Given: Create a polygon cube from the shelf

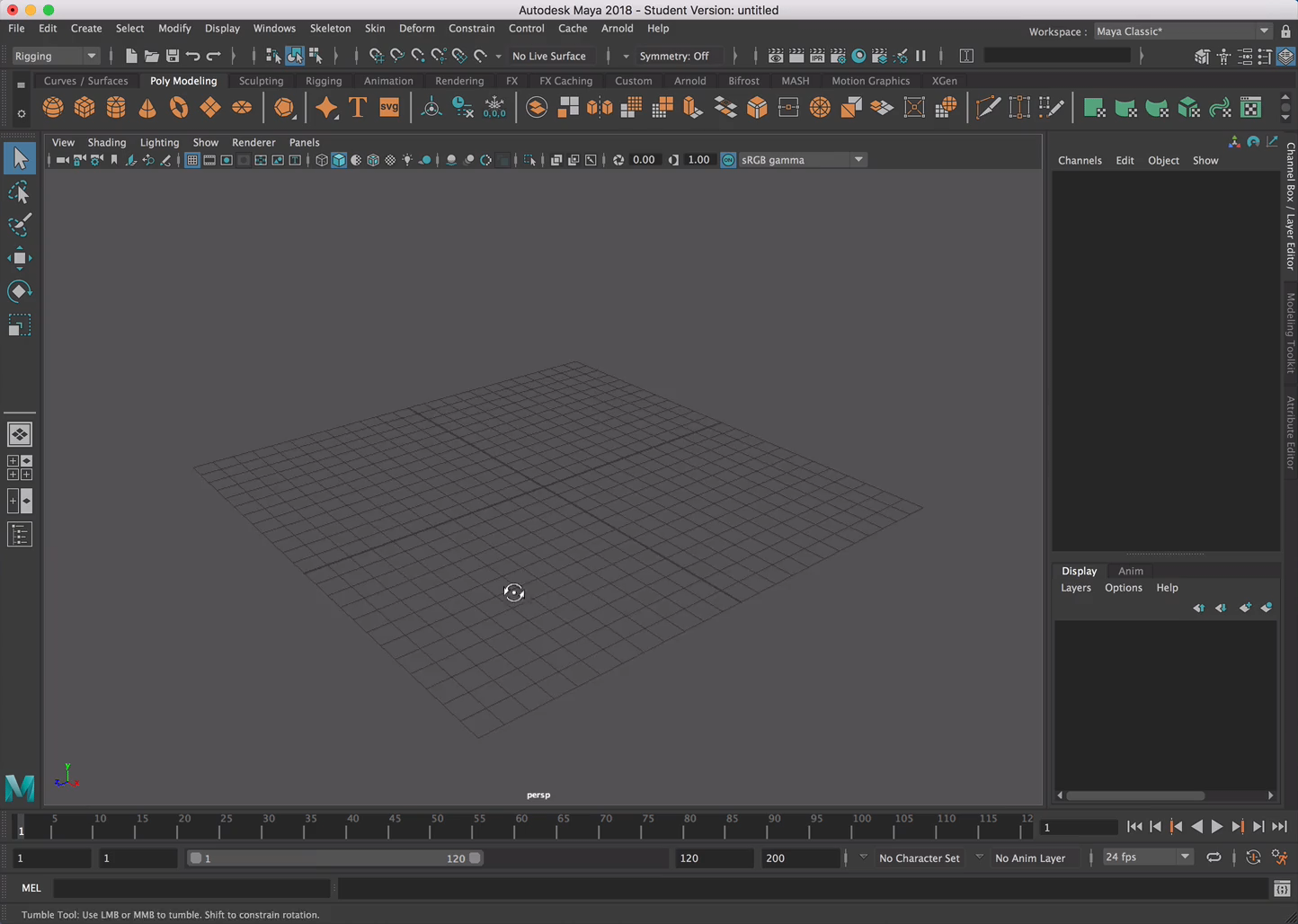Looking at the screenshot, I should coord(84,108).
